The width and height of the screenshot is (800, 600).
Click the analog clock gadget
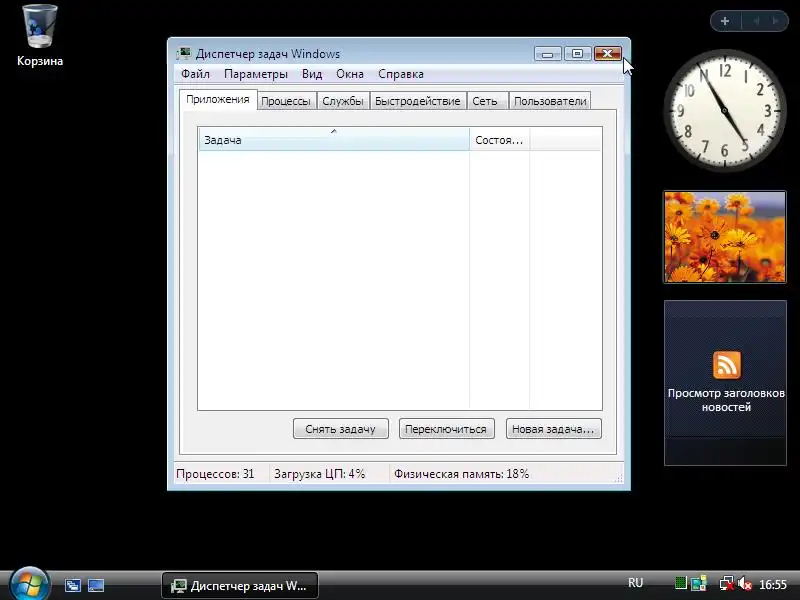724,110
